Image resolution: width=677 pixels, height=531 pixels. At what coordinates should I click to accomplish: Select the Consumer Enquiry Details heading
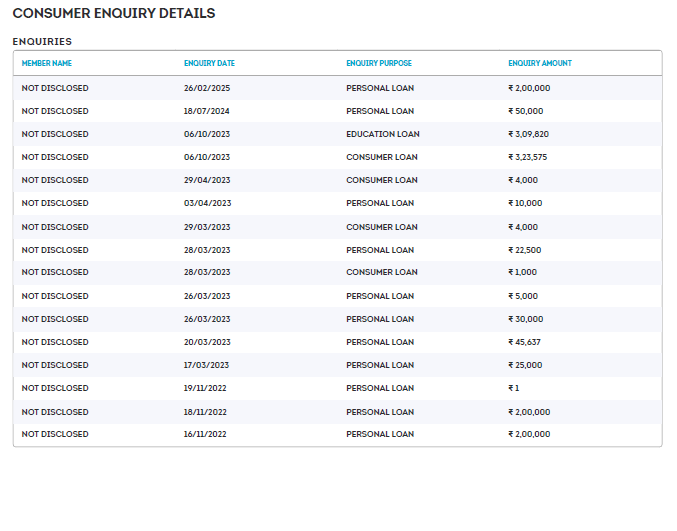[113, 14]
